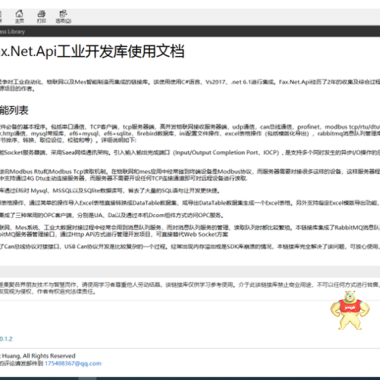The height and width of the screenshot is (380, 380).
Task: Select the line mentioning 'USB Can' protocol development
Action: pos(190,247)
